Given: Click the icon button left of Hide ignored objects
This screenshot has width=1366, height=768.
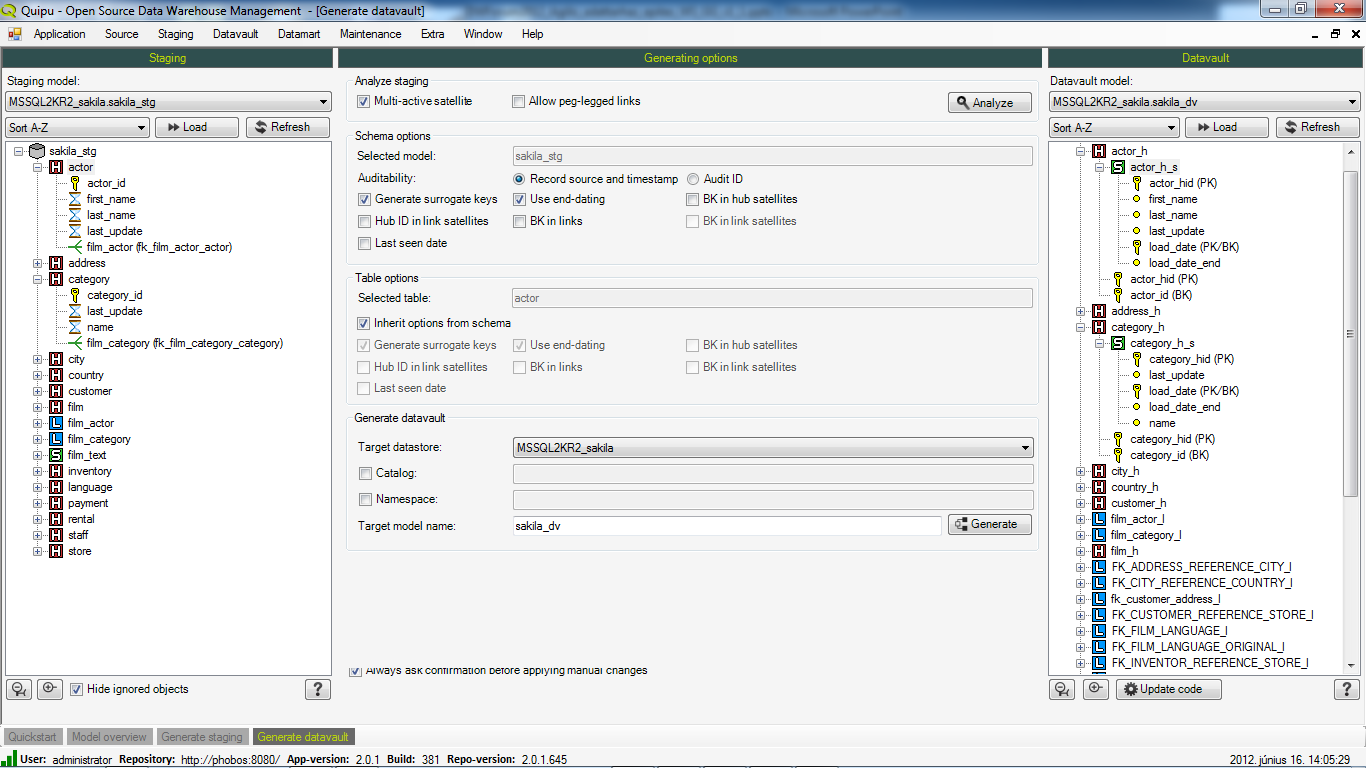Looking at the screenshot, I should pyautogui.click(x=50, y=689).
